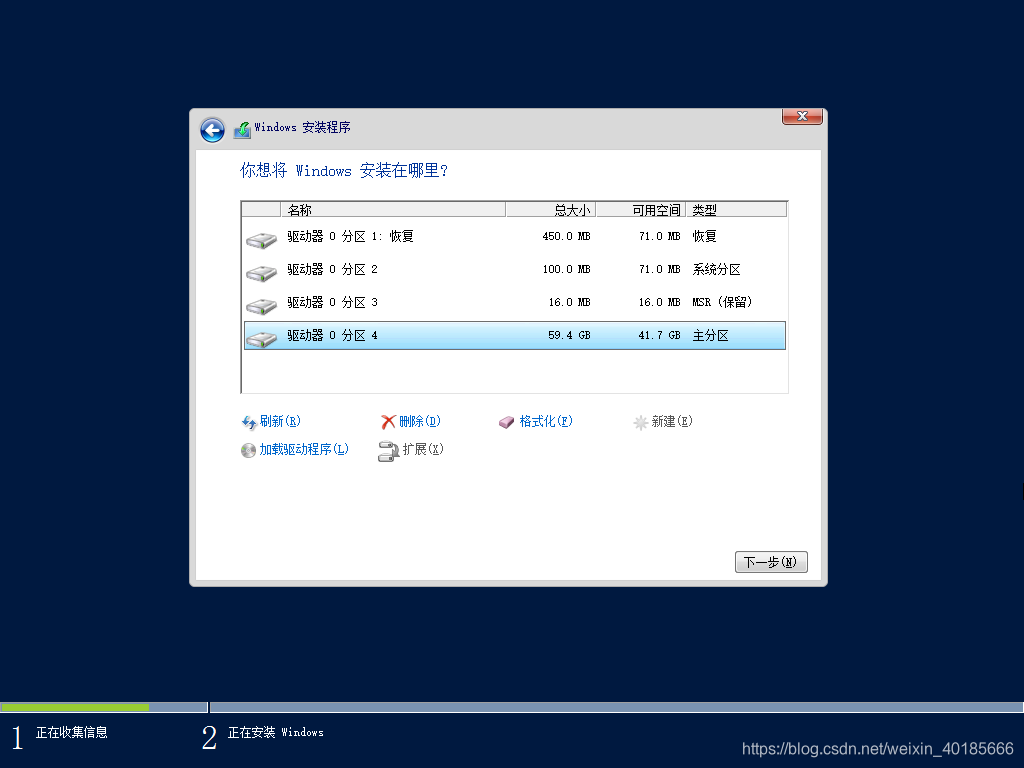Screen dimensions: 1024x768
Task: Click the Windows Setup title icon
Action: 242,129
